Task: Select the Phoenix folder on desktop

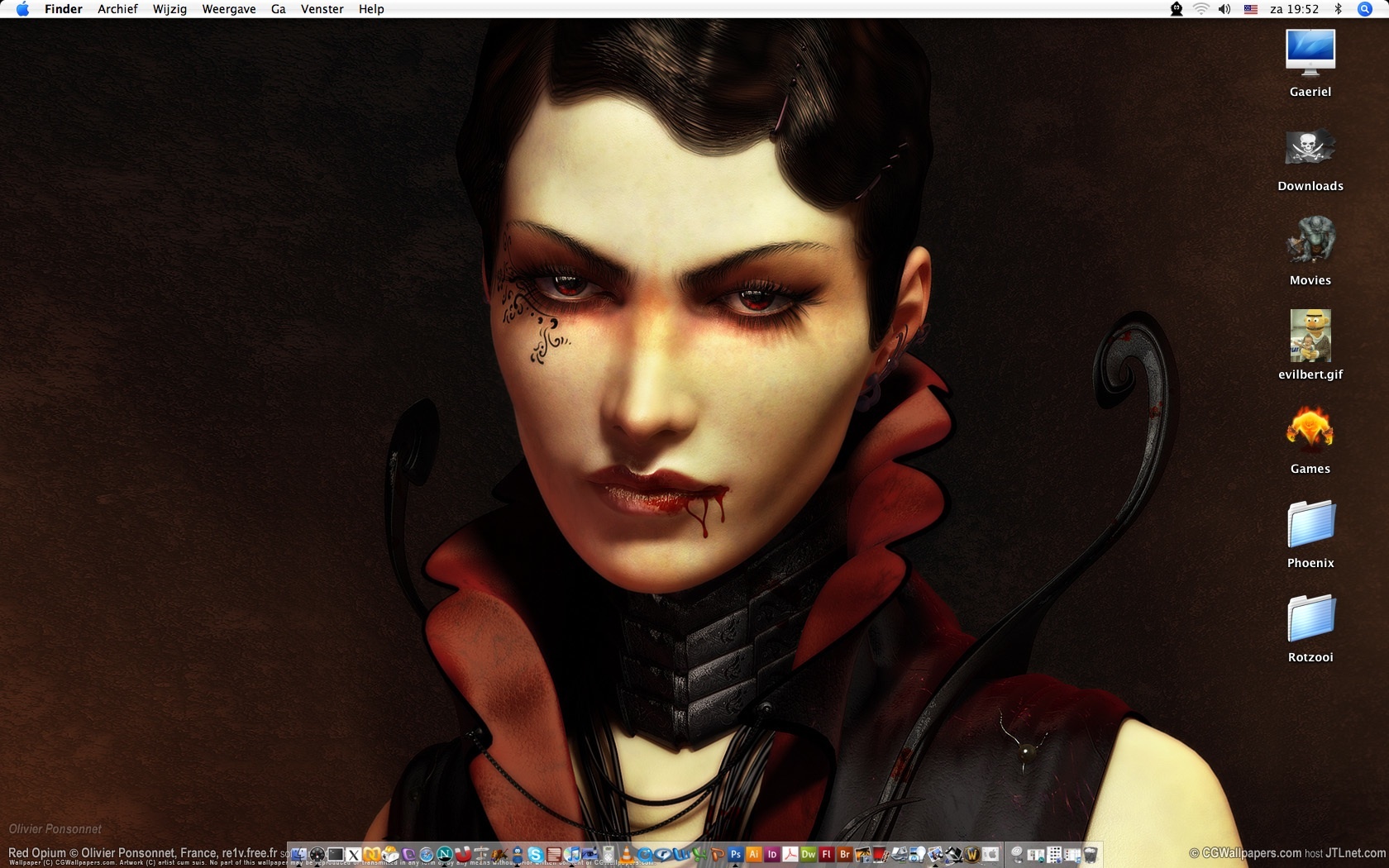Action: (x=1310, y=525)
